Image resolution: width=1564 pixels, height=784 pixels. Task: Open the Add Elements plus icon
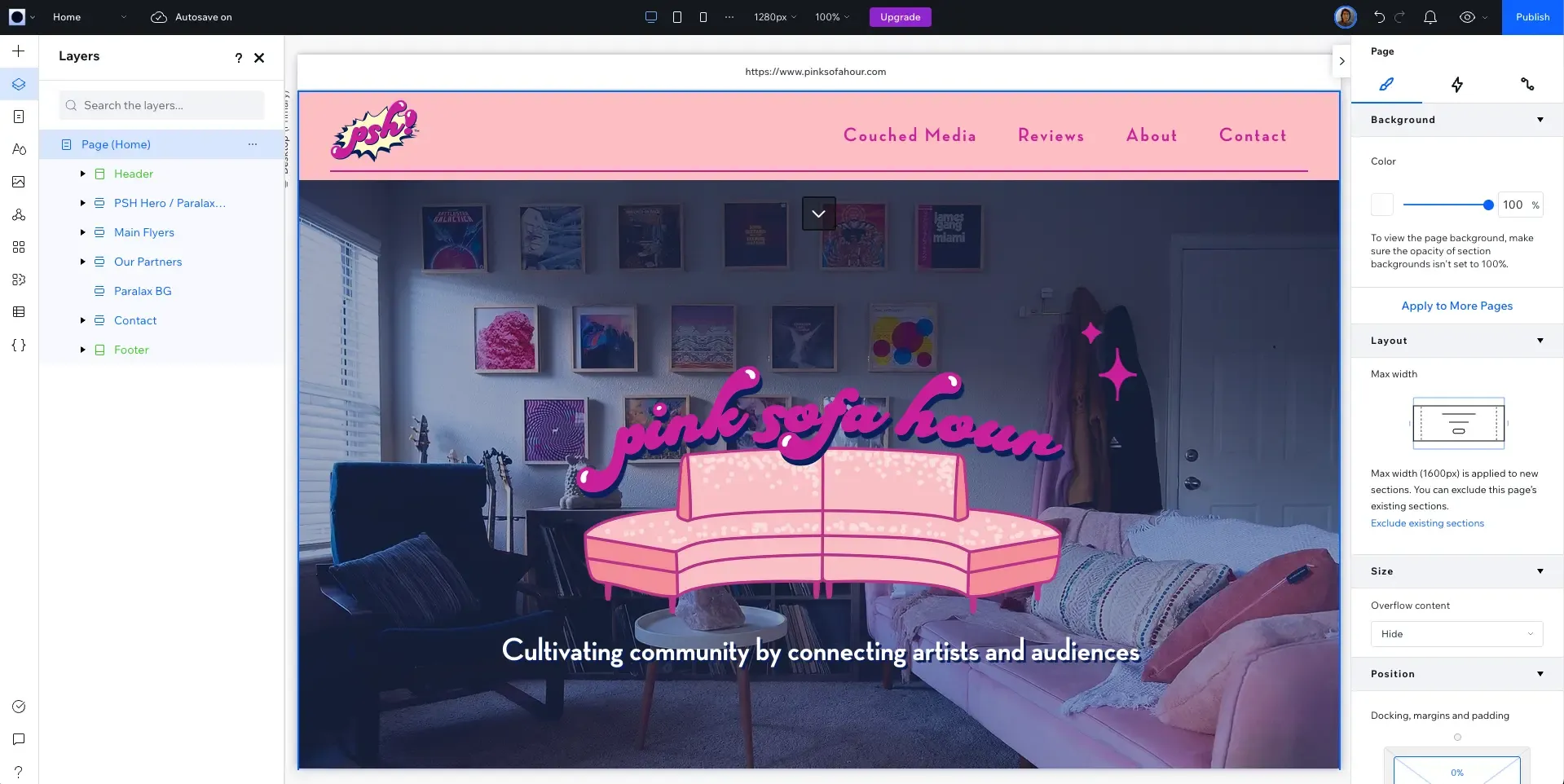click(19, 51)
